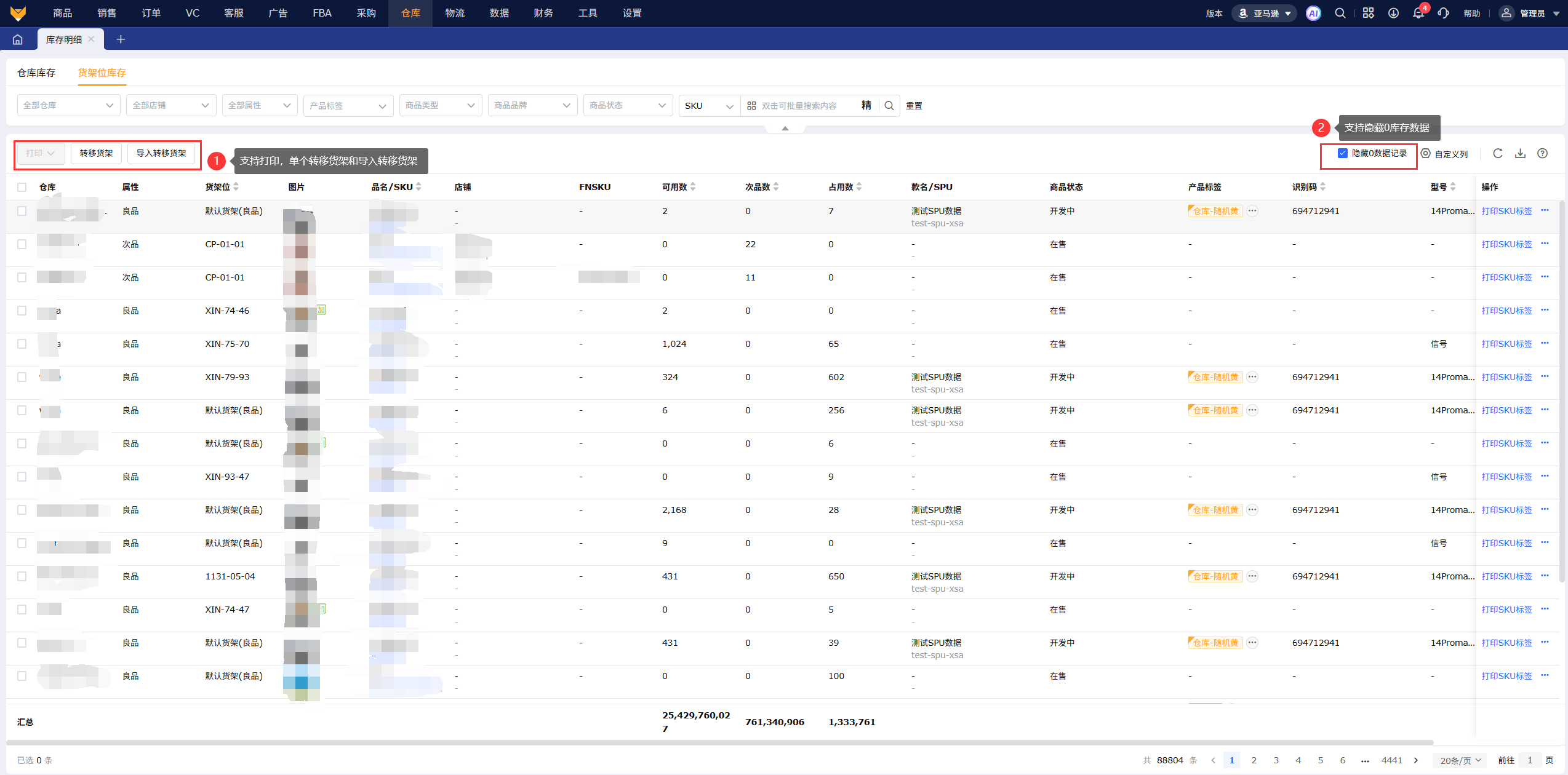Click the download export icon above the table

pyautogui.click(x=1520, y=154)
